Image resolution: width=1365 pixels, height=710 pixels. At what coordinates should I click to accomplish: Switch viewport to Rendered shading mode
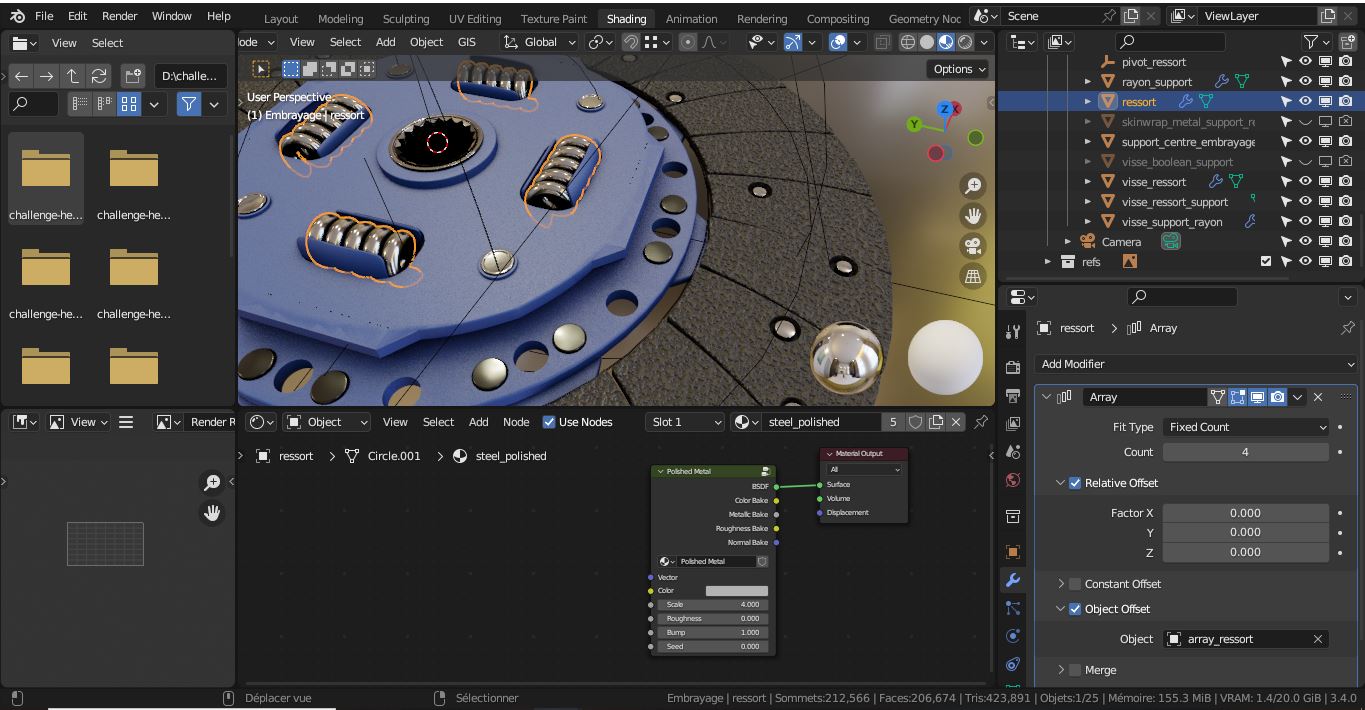pos(965,42)
